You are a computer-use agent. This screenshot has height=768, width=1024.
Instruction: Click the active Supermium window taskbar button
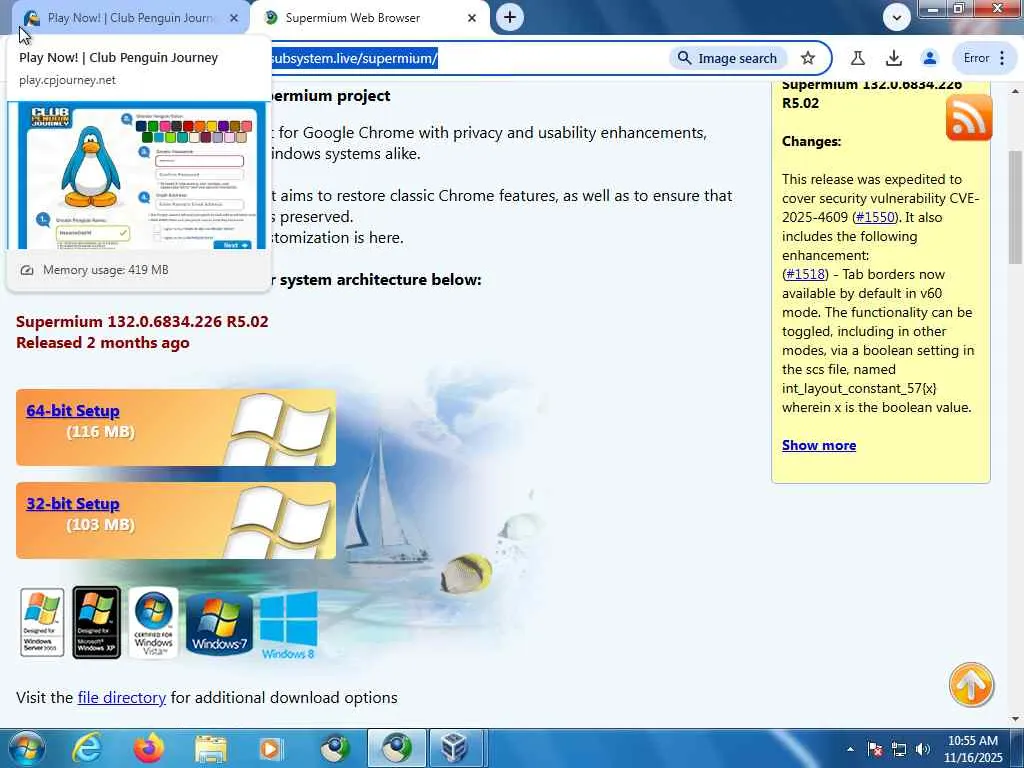[x=396, y=748]
